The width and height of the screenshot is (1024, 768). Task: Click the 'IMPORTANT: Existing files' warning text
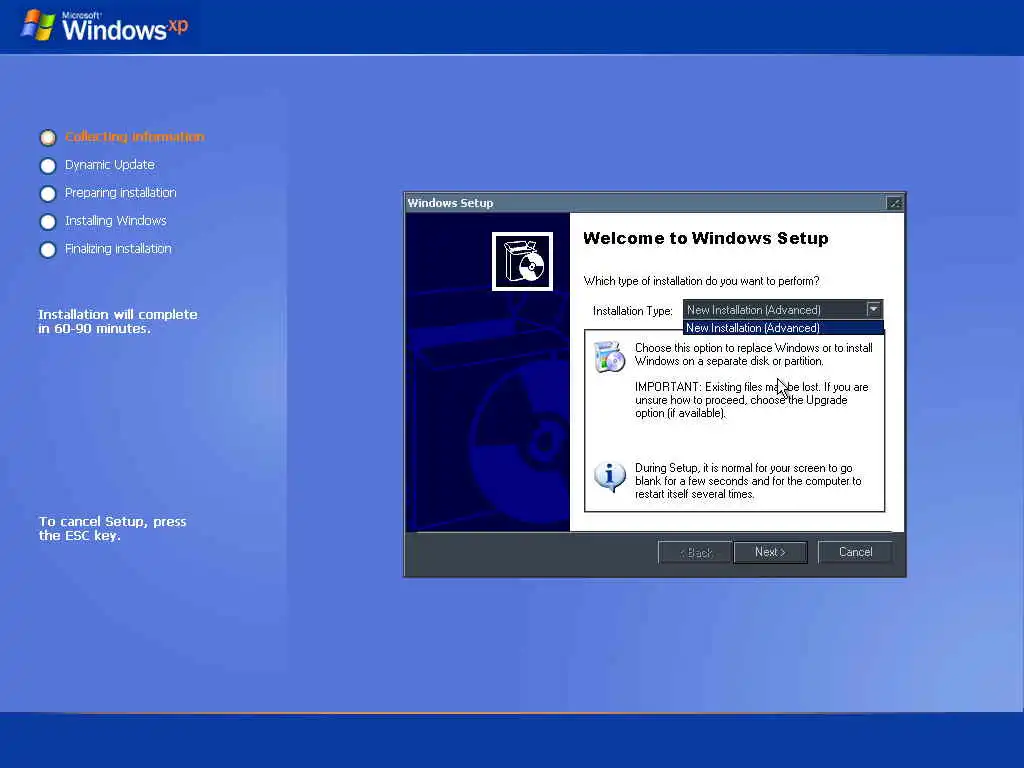point(752,400)
